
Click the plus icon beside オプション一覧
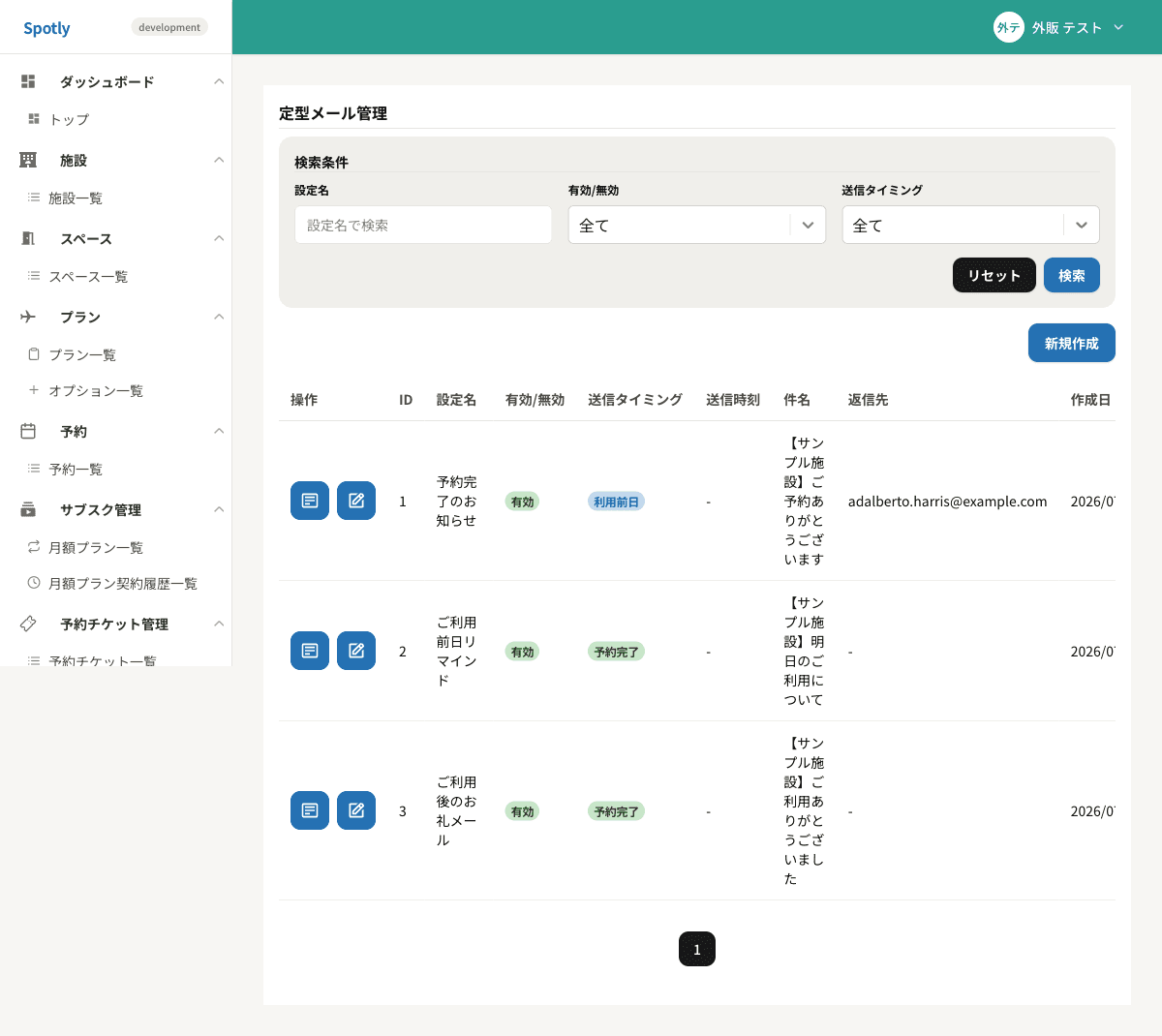(x=34, y=390)
